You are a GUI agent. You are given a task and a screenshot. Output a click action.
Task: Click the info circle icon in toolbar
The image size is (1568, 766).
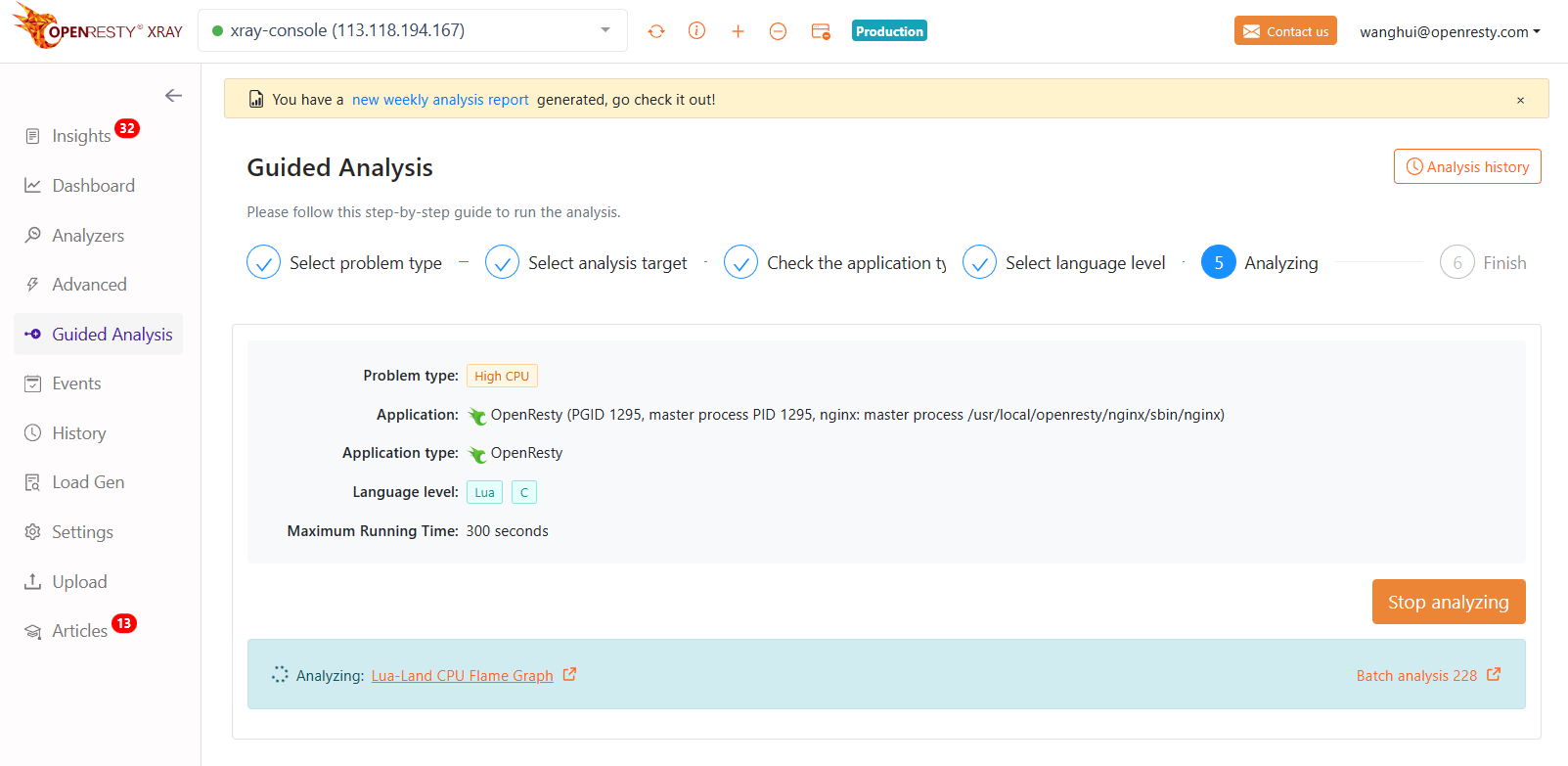pos(696,31)
